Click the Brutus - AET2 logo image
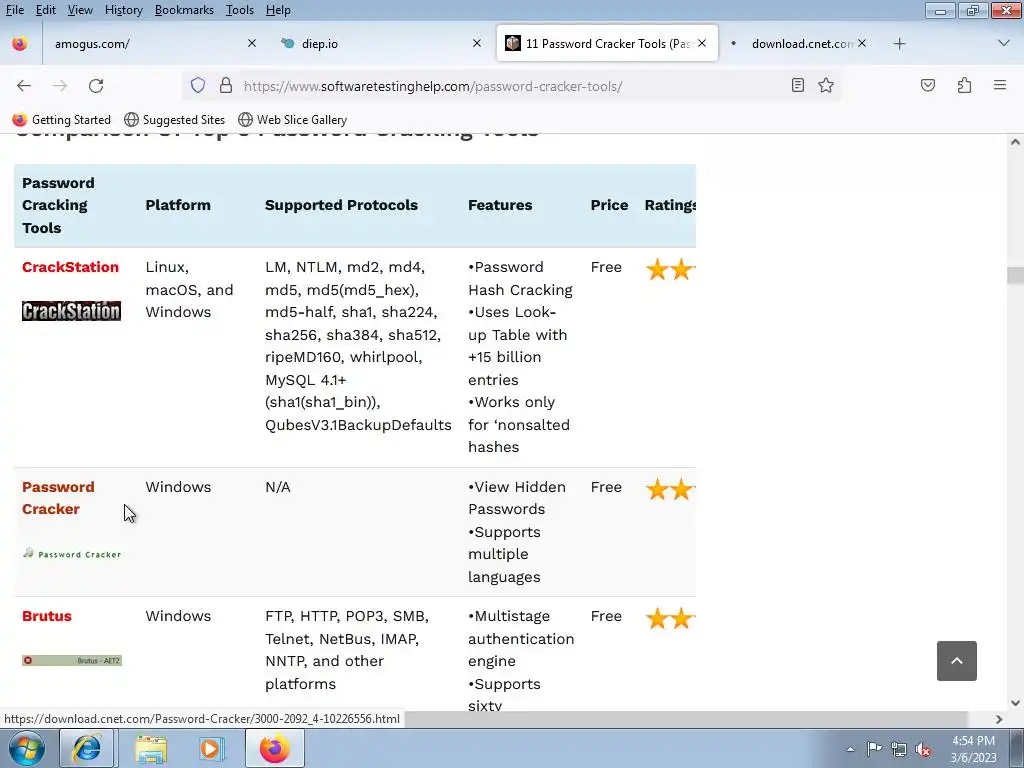The width and height of the screenshot is (1024, 768). coord(72,660)
